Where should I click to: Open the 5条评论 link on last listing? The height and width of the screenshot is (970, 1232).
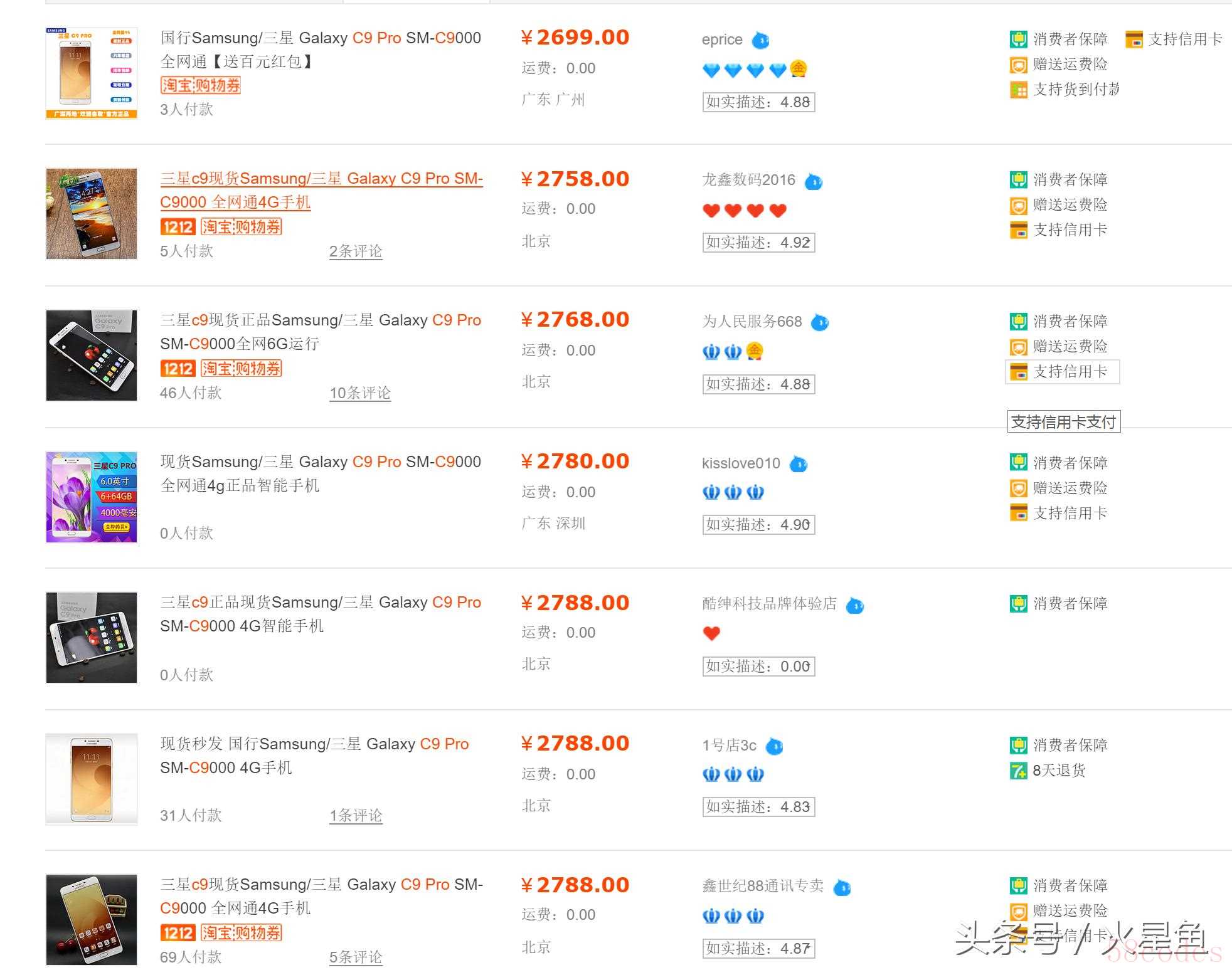click(356, 957)
